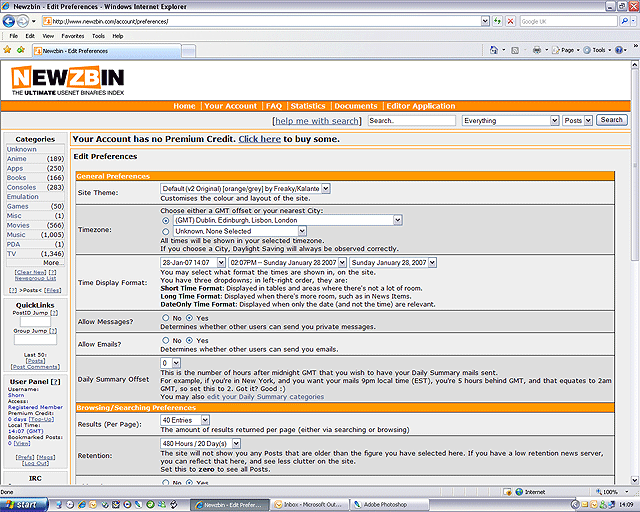Click the Internet zone globe in the status bar
The image size is (640, 512).
click(x=519, y=492)
